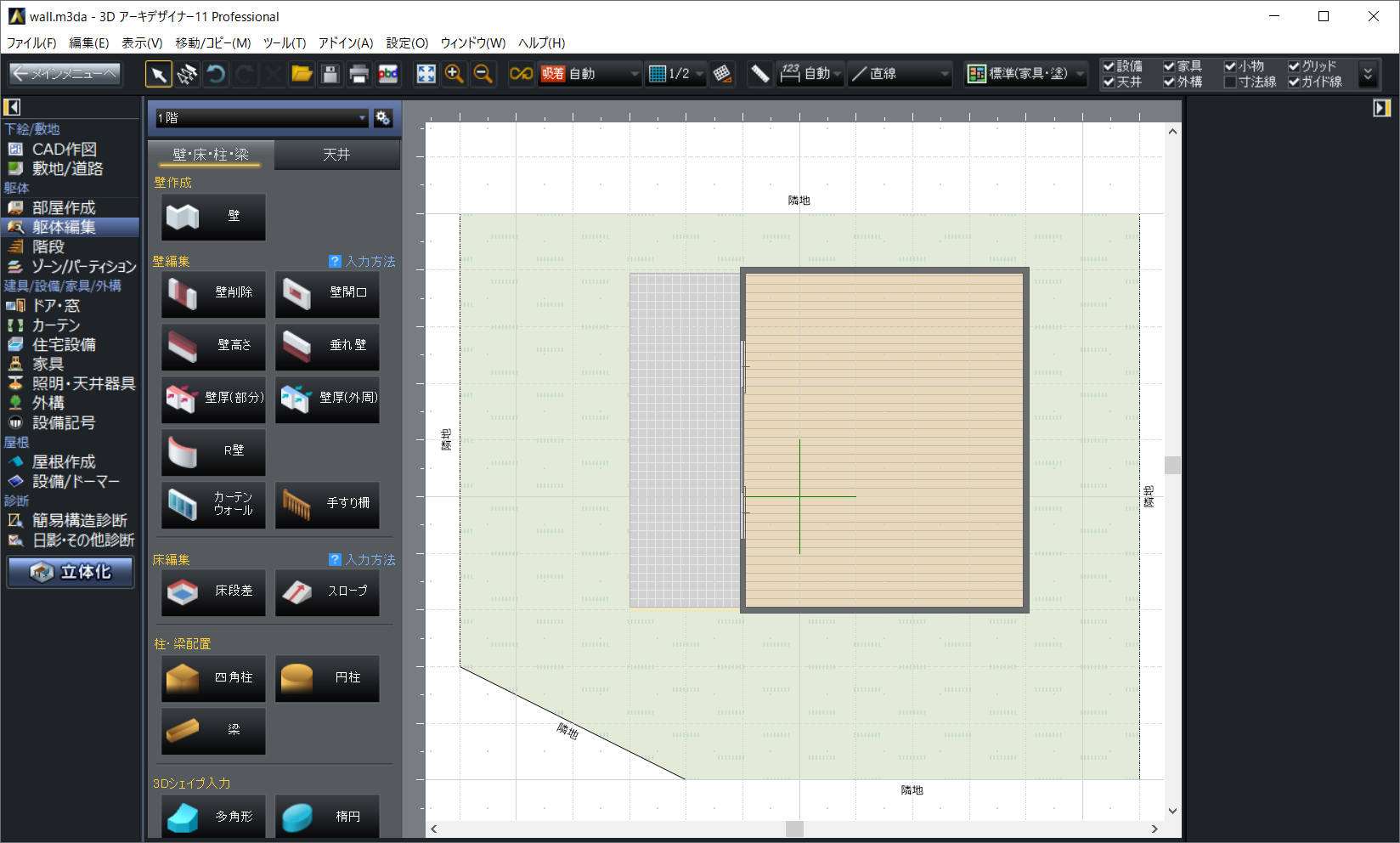Open the ツール(T) menu

click(284, 42)
